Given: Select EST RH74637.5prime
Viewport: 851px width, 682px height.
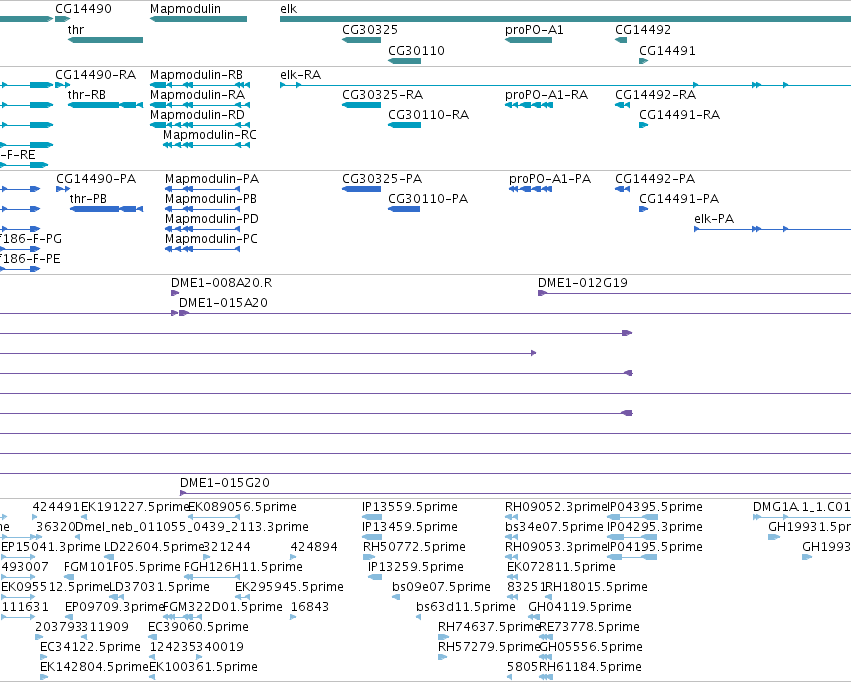Looking at the screenshot, I should pos(489,627).
